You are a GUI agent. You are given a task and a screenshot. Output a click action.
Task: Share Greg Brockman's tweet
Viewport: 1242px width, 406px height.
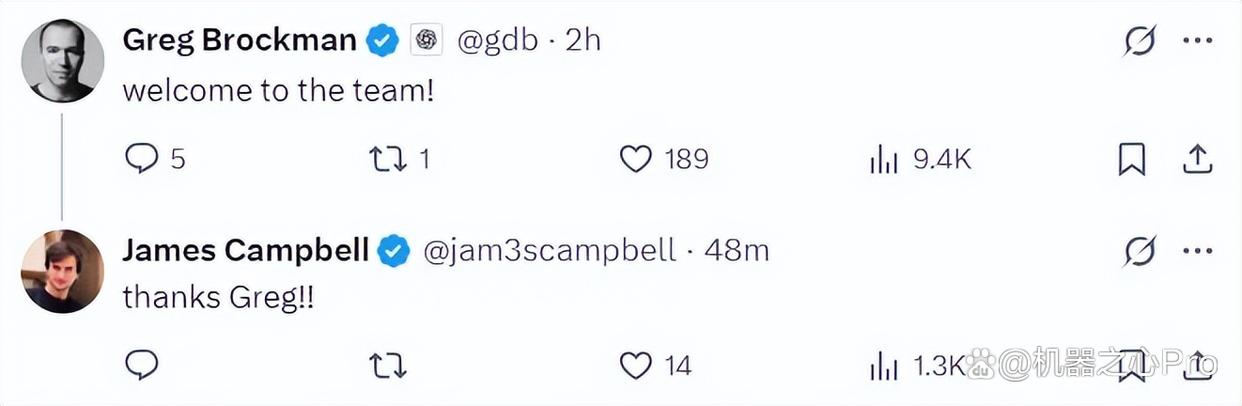(1197, 158)
